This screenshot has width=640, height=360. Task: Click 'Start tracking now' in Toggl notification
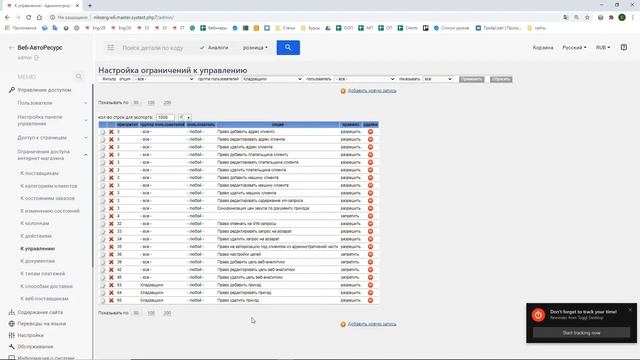pos(581,333)
